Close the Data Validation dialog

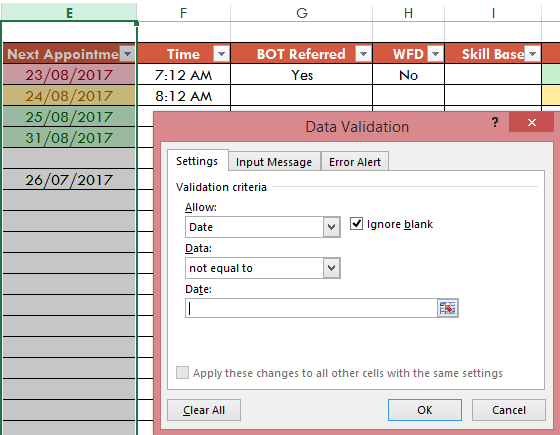532,122
